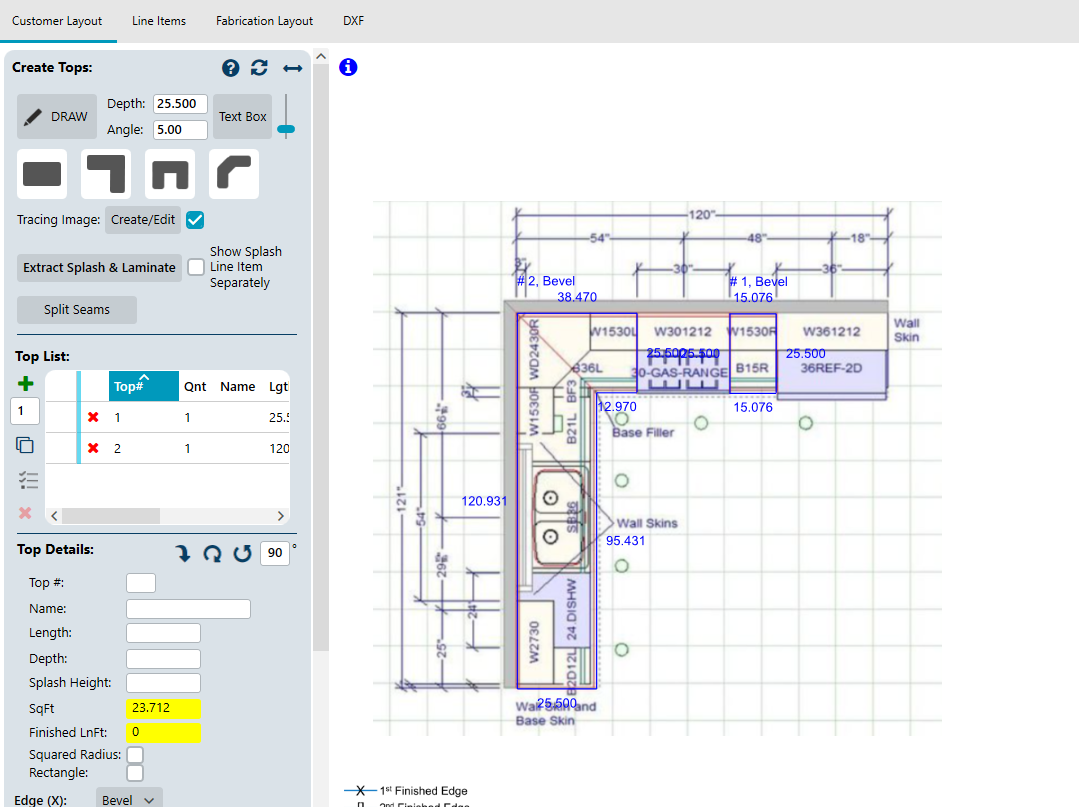Open the Line Items tab

click(159, 21)
